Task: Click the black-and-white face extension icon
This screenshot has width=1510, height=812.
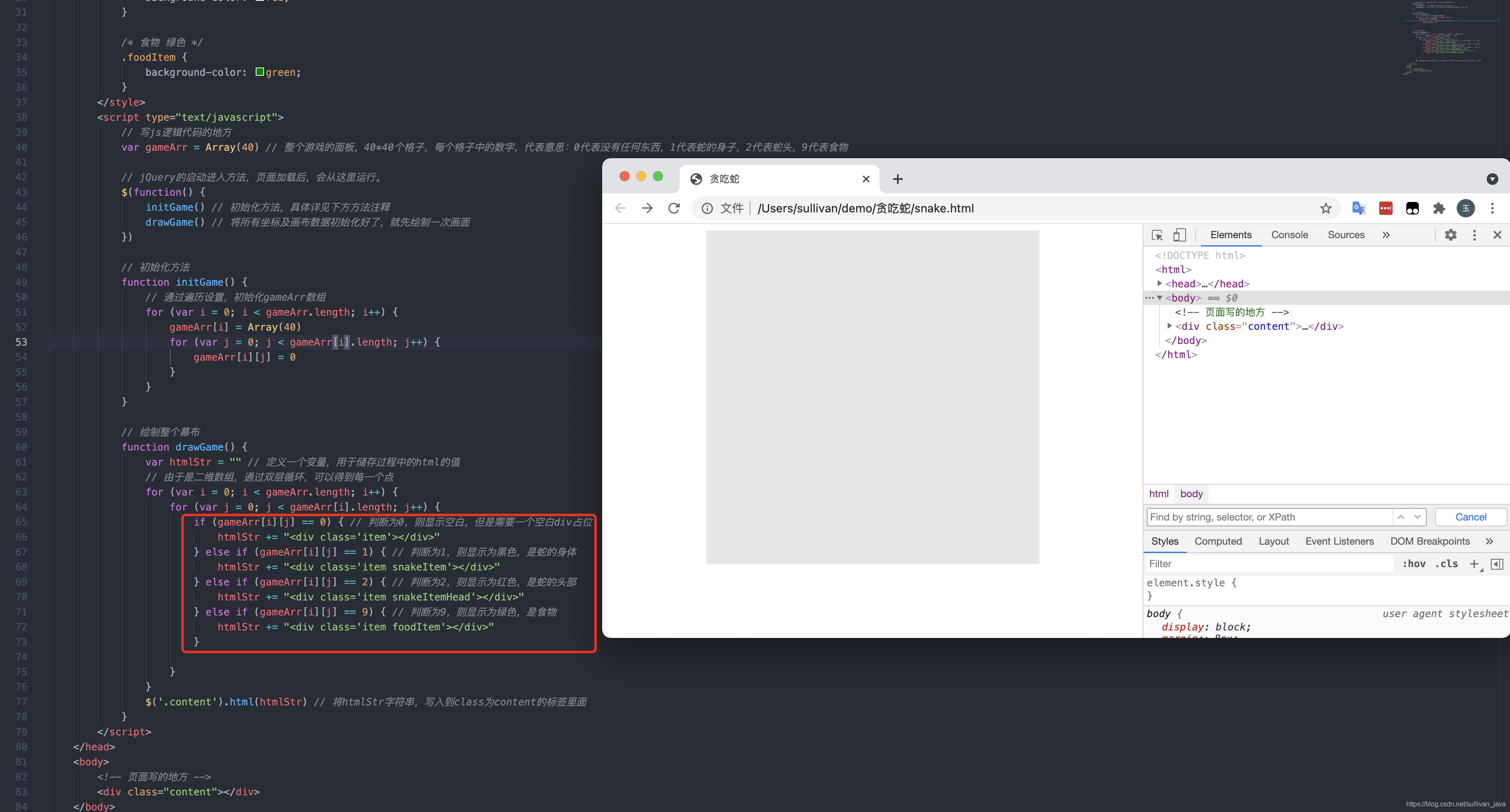Action: click(x=1412, y=208)
